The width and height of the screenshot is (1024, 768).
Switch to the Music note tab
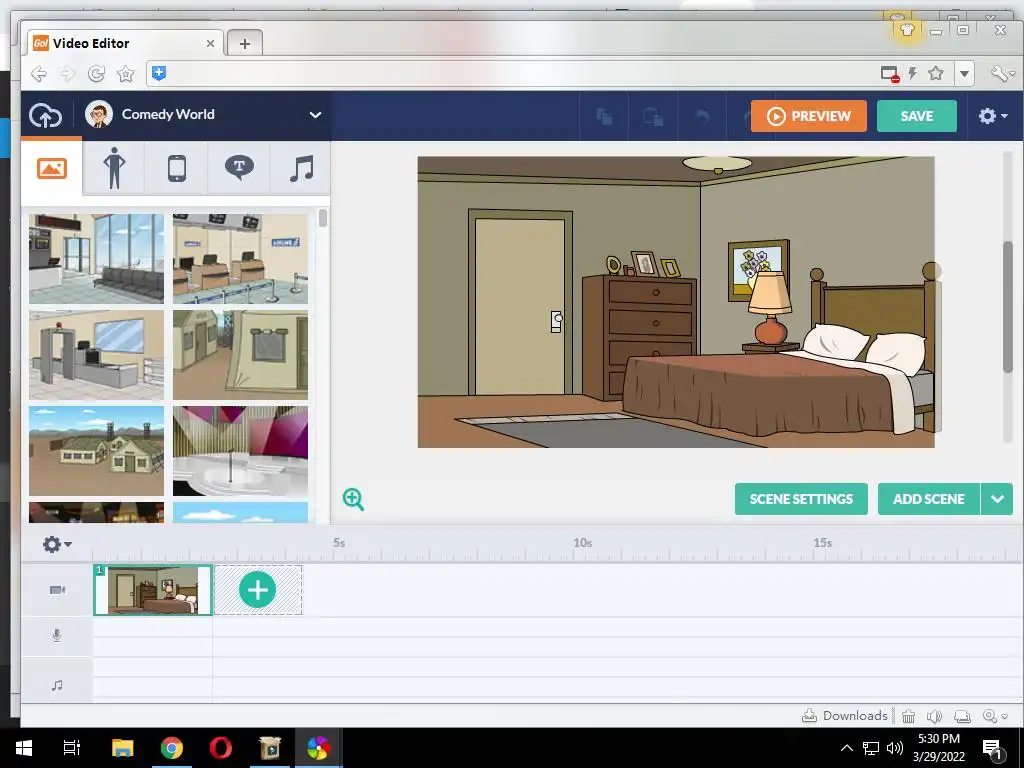(x=301, y=168)
